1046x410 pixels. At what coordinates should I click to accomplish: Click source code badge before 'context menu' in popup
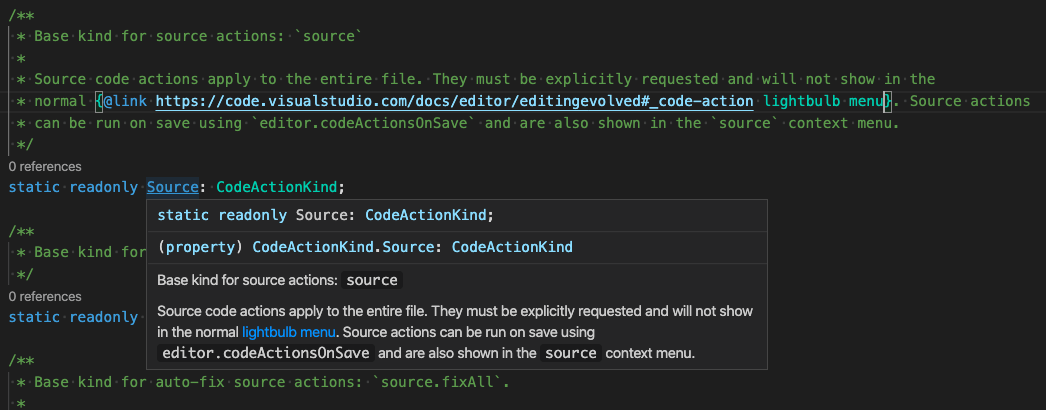click(x=573, y=354)
